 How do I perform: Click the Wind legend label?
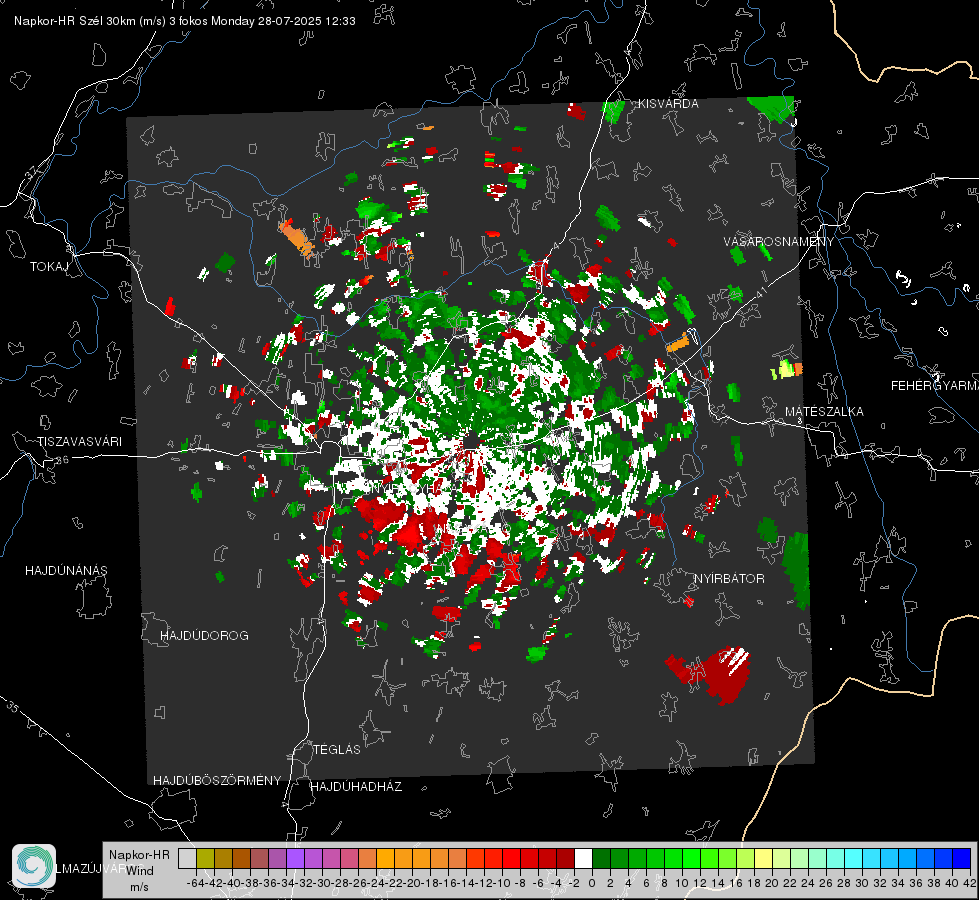tap(140, 871)
